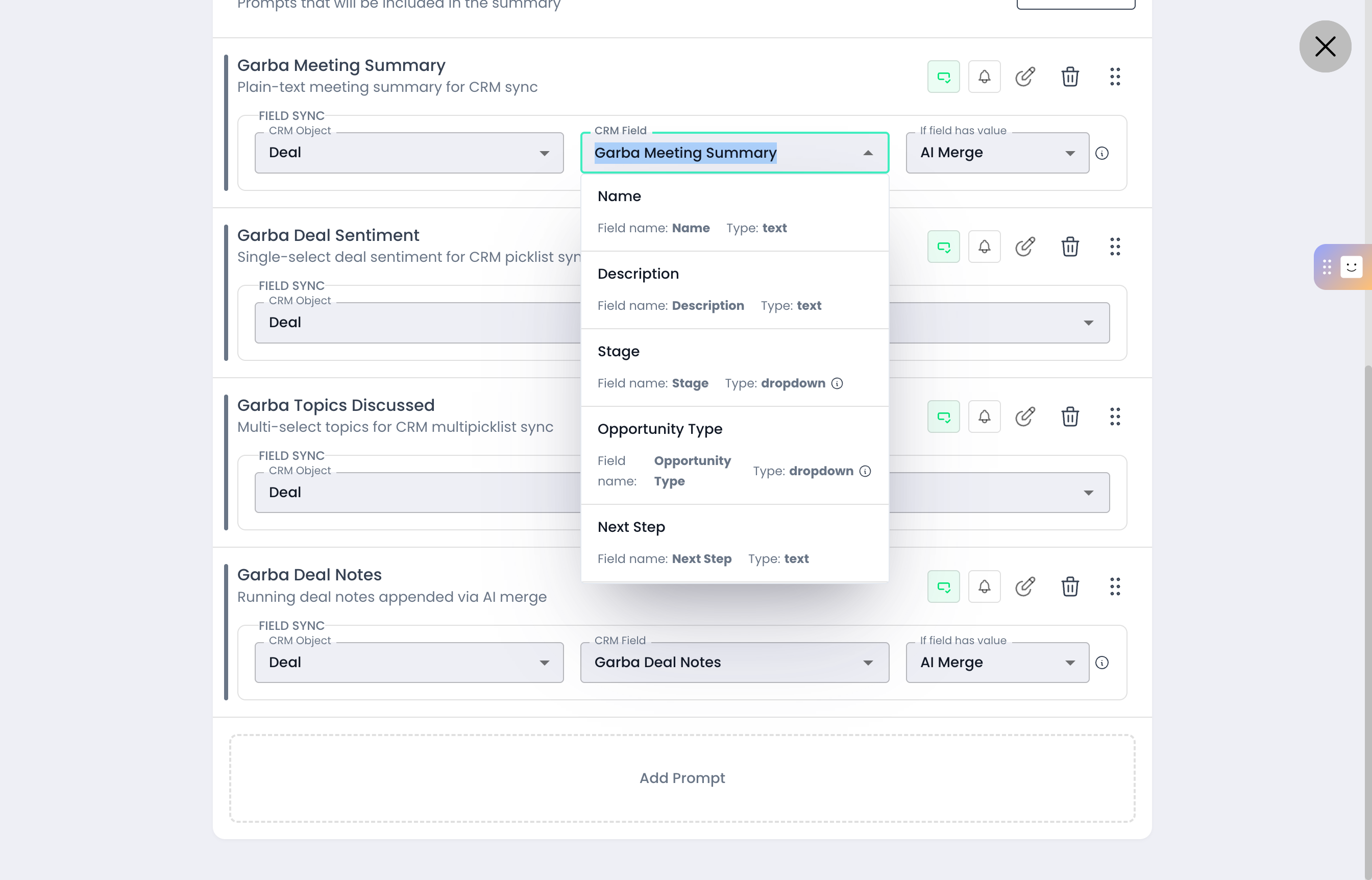Click the Garba Deal Sentiment title

[328, 235]
